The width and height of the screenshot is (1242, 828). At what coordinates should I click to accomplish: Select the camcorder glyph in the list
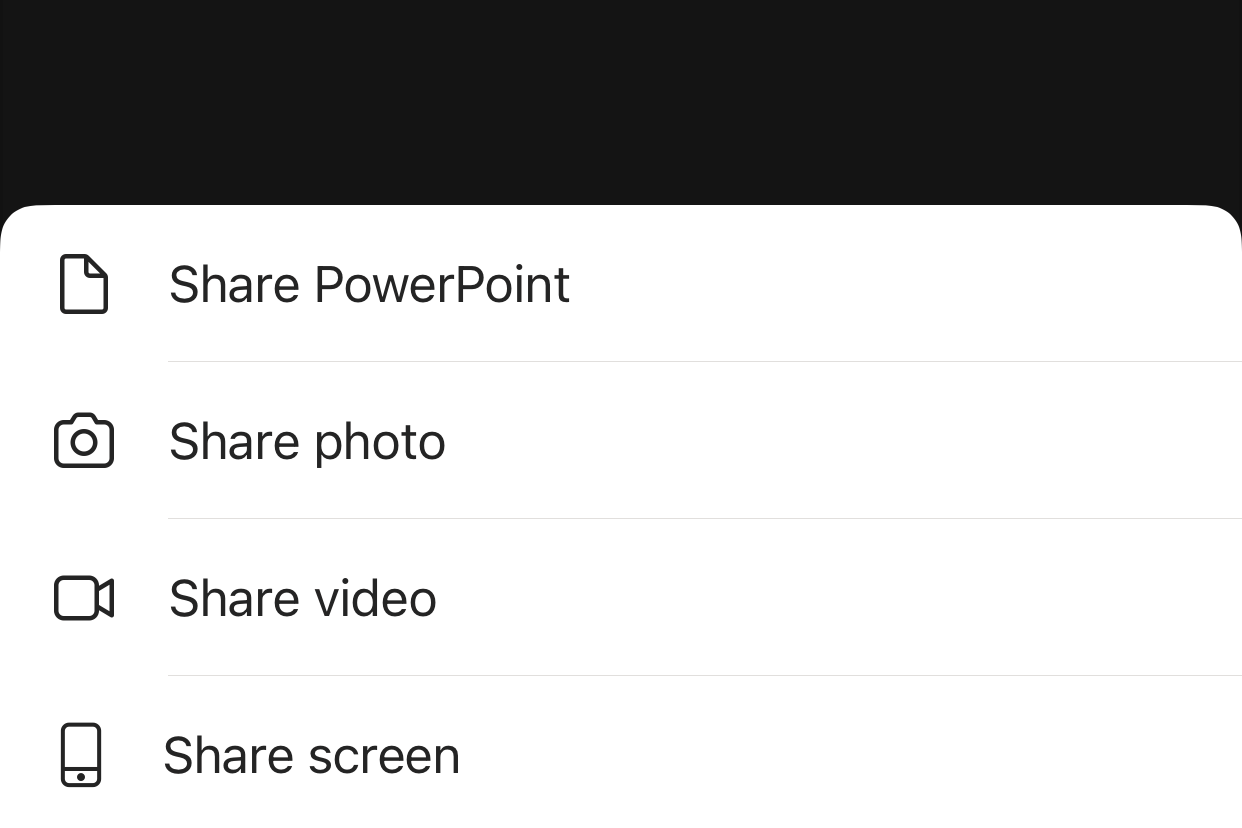(x=84, y=598)
